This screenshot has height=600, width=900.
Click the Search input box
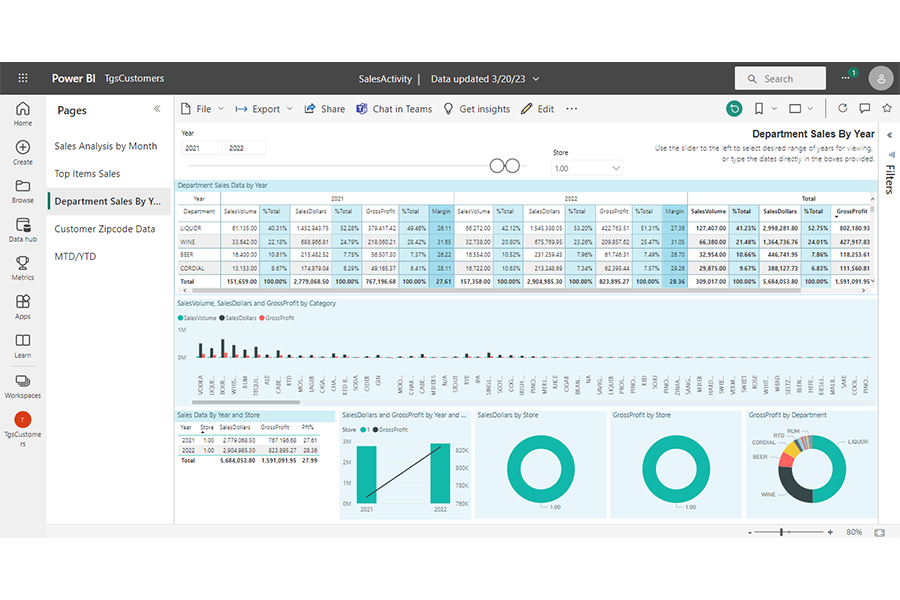point(780,78)
